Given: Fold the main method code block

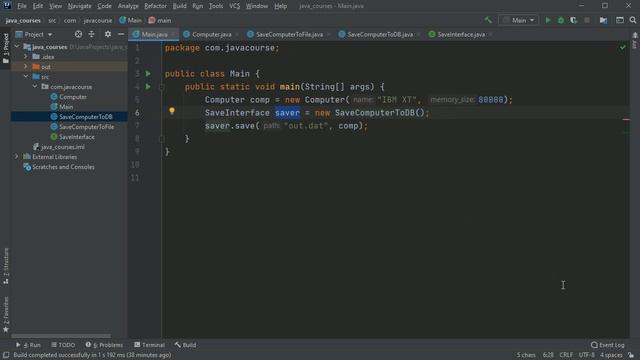Looking at the screenshot, I should (162, 87).
